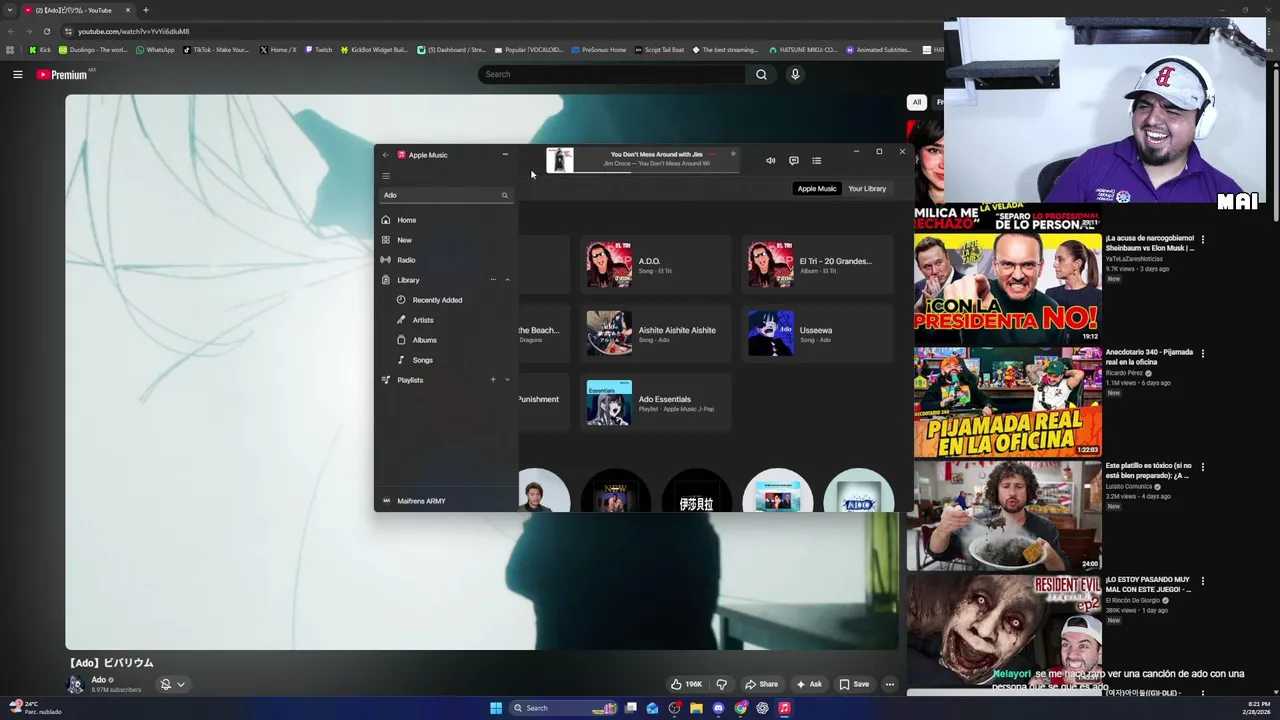The height and width of the screenshot is (720, 1280).
Task: Open the Ado channel avatar
Action: coord(76,684)
